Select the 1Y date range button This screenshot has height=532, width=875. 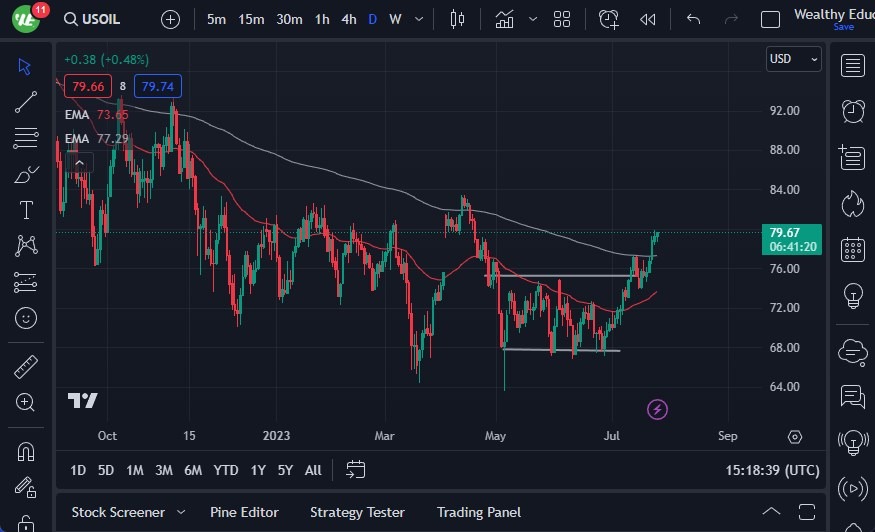[x=258, y=470]
